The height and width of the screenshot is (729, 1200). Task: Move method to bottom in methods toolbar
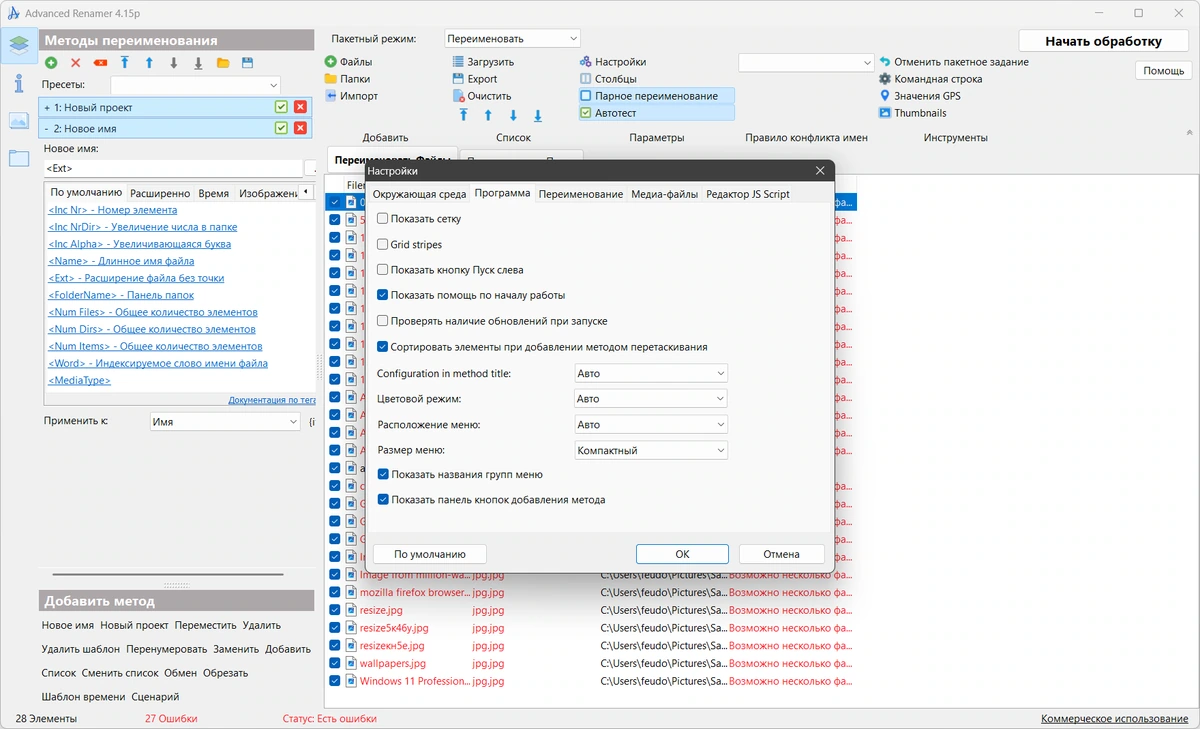tap(198, 63)
